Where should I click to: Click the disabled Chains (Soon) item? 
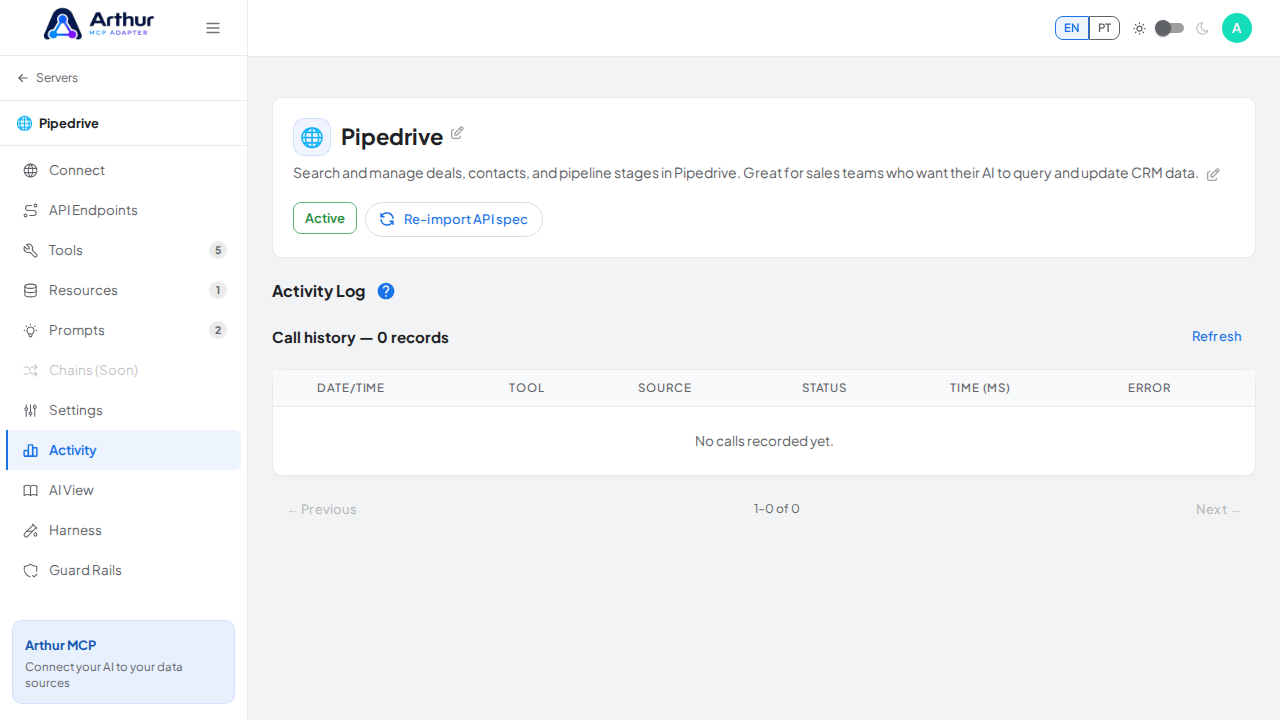click(124, 370)
